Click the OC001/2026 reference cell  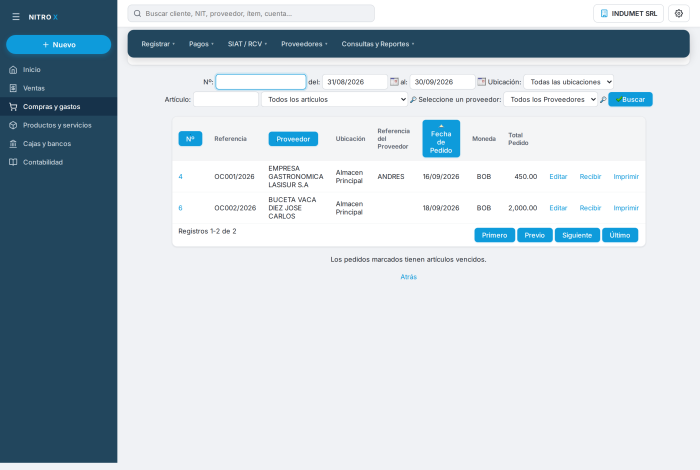point(234,177)
